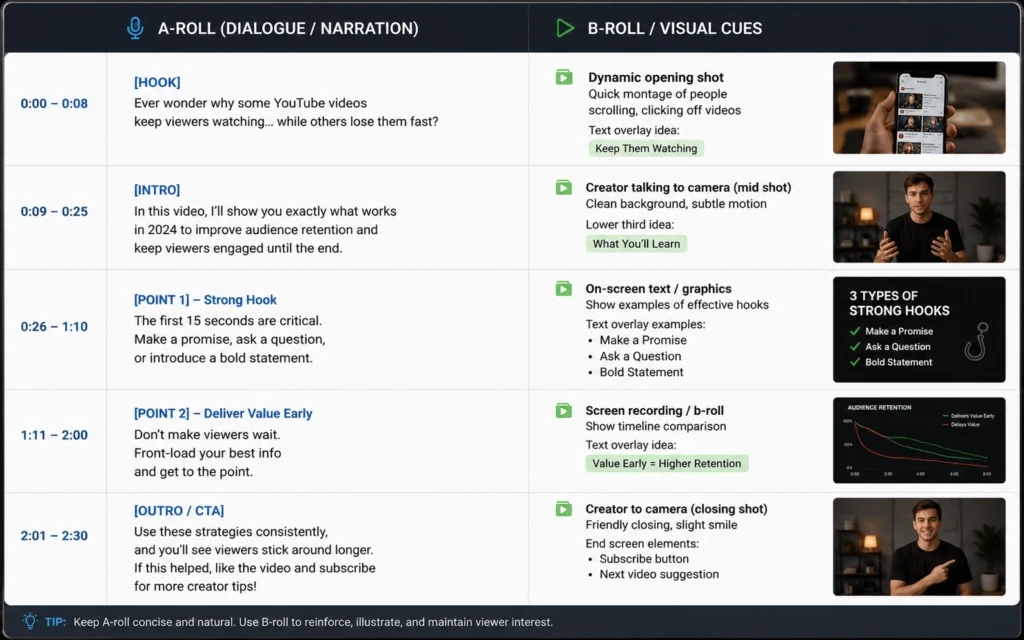Click the microphone icon beside A-ROLL header
This screenshot has height=640, width=1024.
[x=135, y=28]
